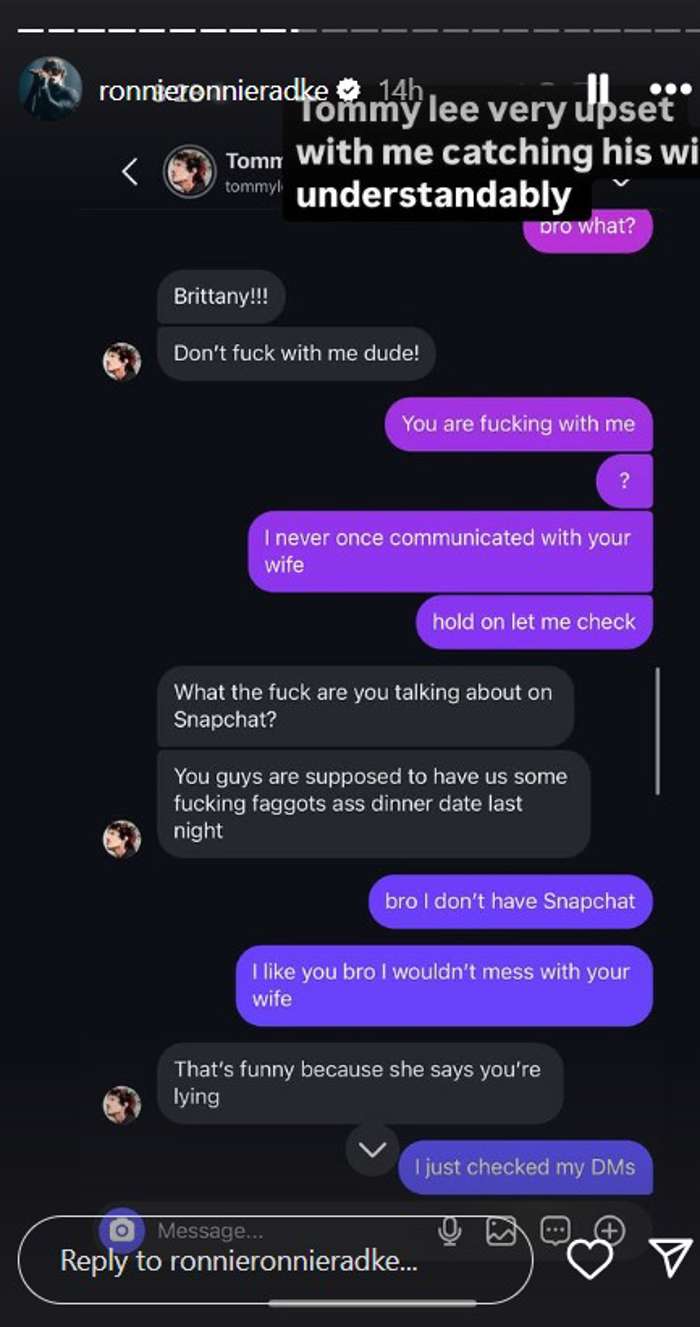Expand the chevron below the story caption
700x1327 pixels.
tap(620, 182)
